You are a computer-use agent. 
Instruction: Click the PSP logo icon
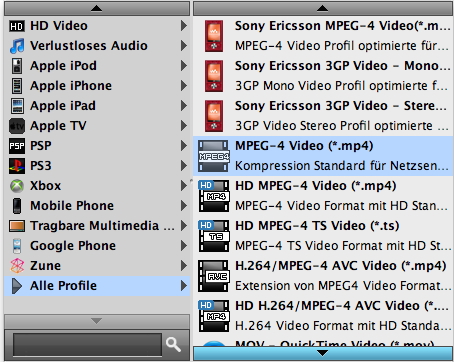(x=17, y=146)
